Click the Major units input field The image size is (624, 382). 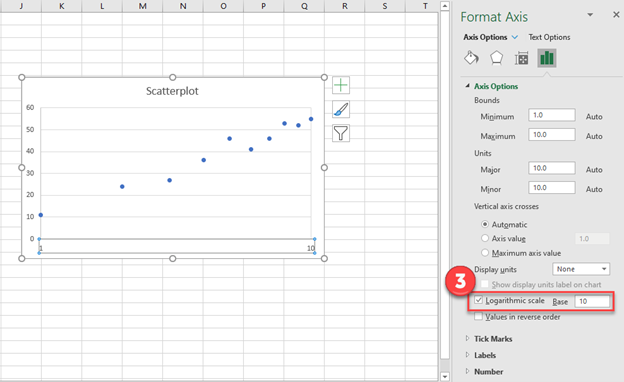[552, 168]
